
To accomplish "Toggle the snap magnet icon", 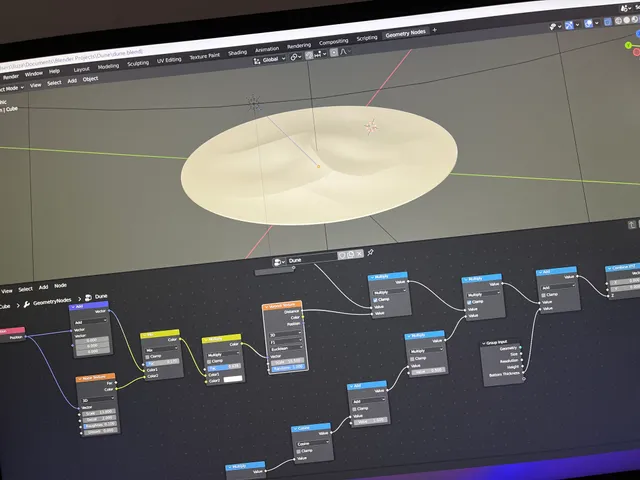I will coord(309,55).
